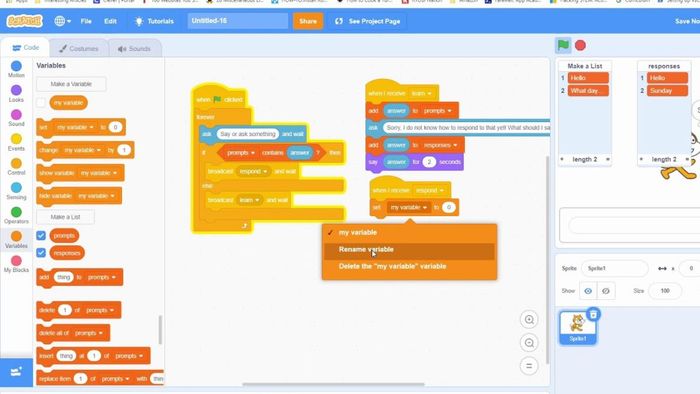Viewport: 700px width, 394px height.
Task: Click the my variable reporter block
Action: [x=68, y=103]
